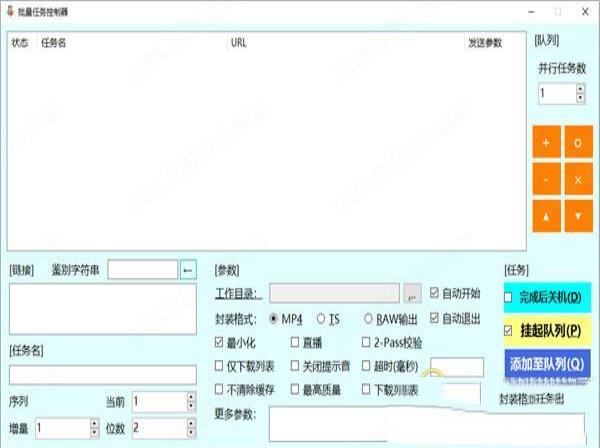Click the URL column header
Screen dimensions: 600x448
point(239,43)
